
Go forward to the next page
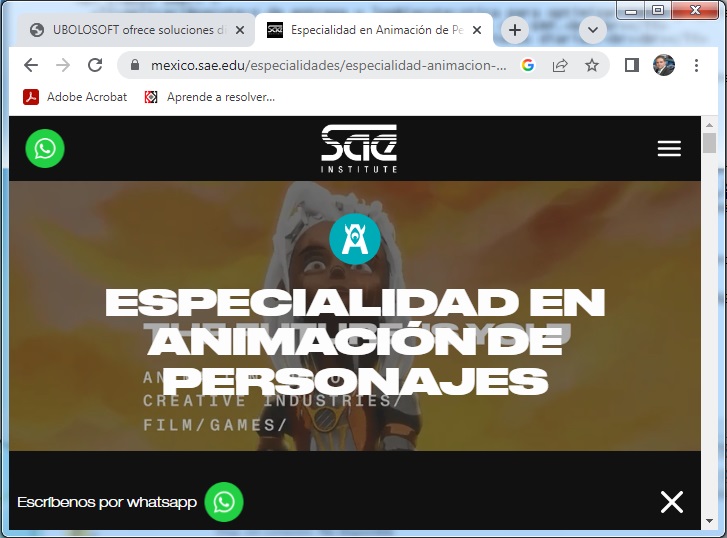pyautogui.click(x=63, y=65)
